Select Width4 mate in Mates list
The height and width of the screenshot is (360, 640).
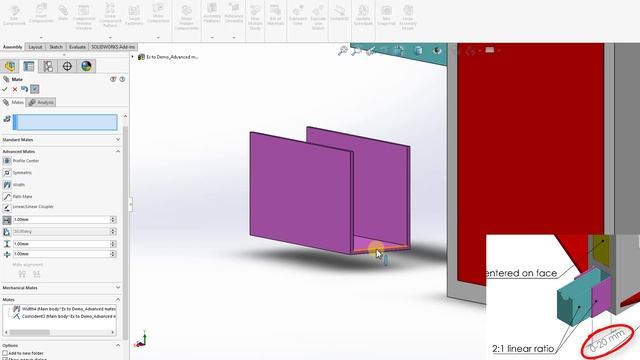(x=64, y=309)
